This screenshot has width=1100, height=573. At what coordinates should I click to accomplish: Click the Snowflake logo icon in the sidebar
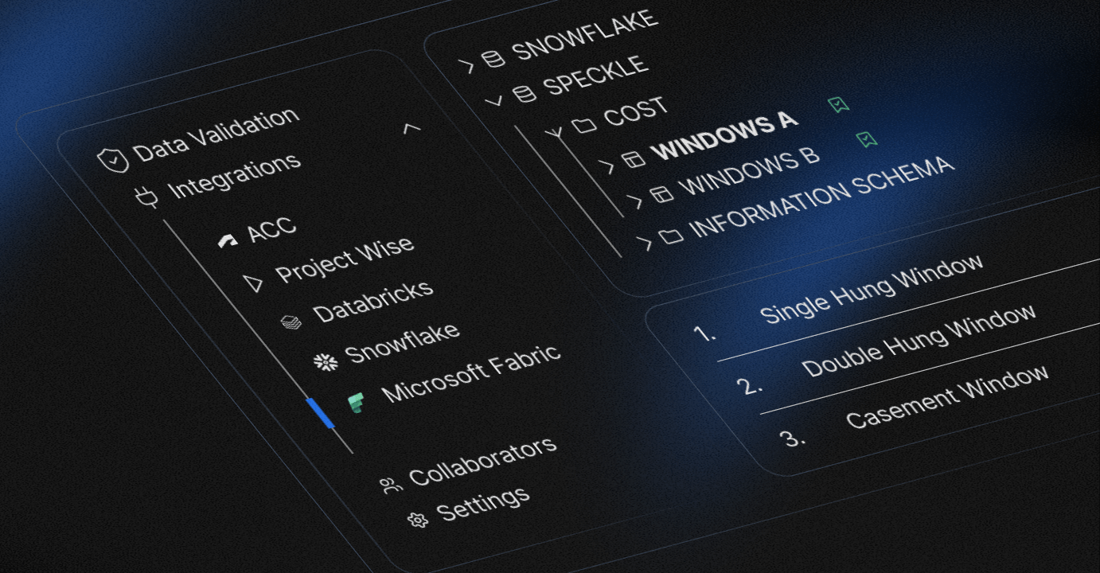point(325,362)
